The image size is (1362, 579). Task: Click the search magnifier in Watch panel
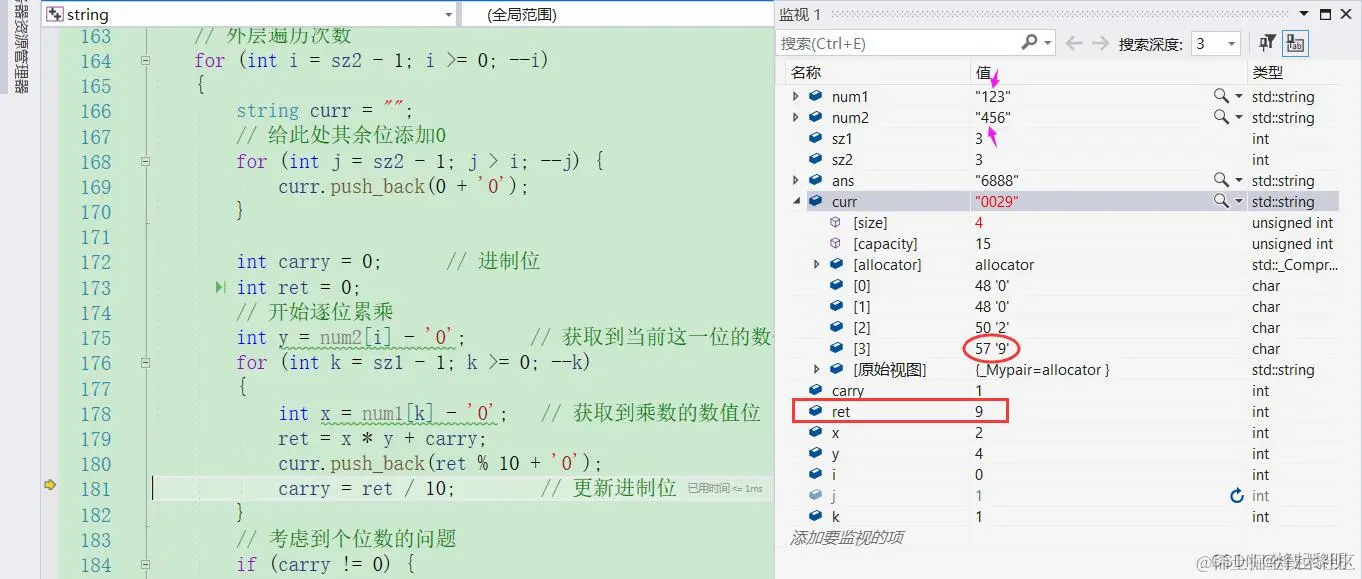(x=1028, y=43)
